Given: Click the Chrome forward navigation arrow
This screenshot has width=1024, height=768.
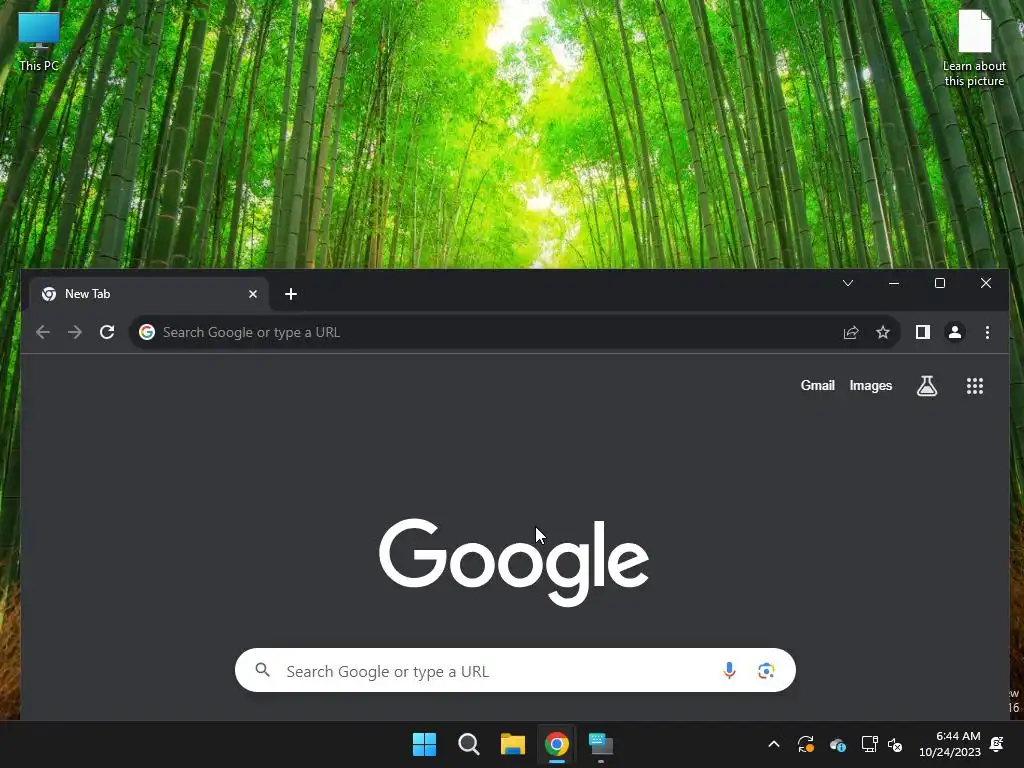Looking at the screenshot, I should [x=75, y=332].
